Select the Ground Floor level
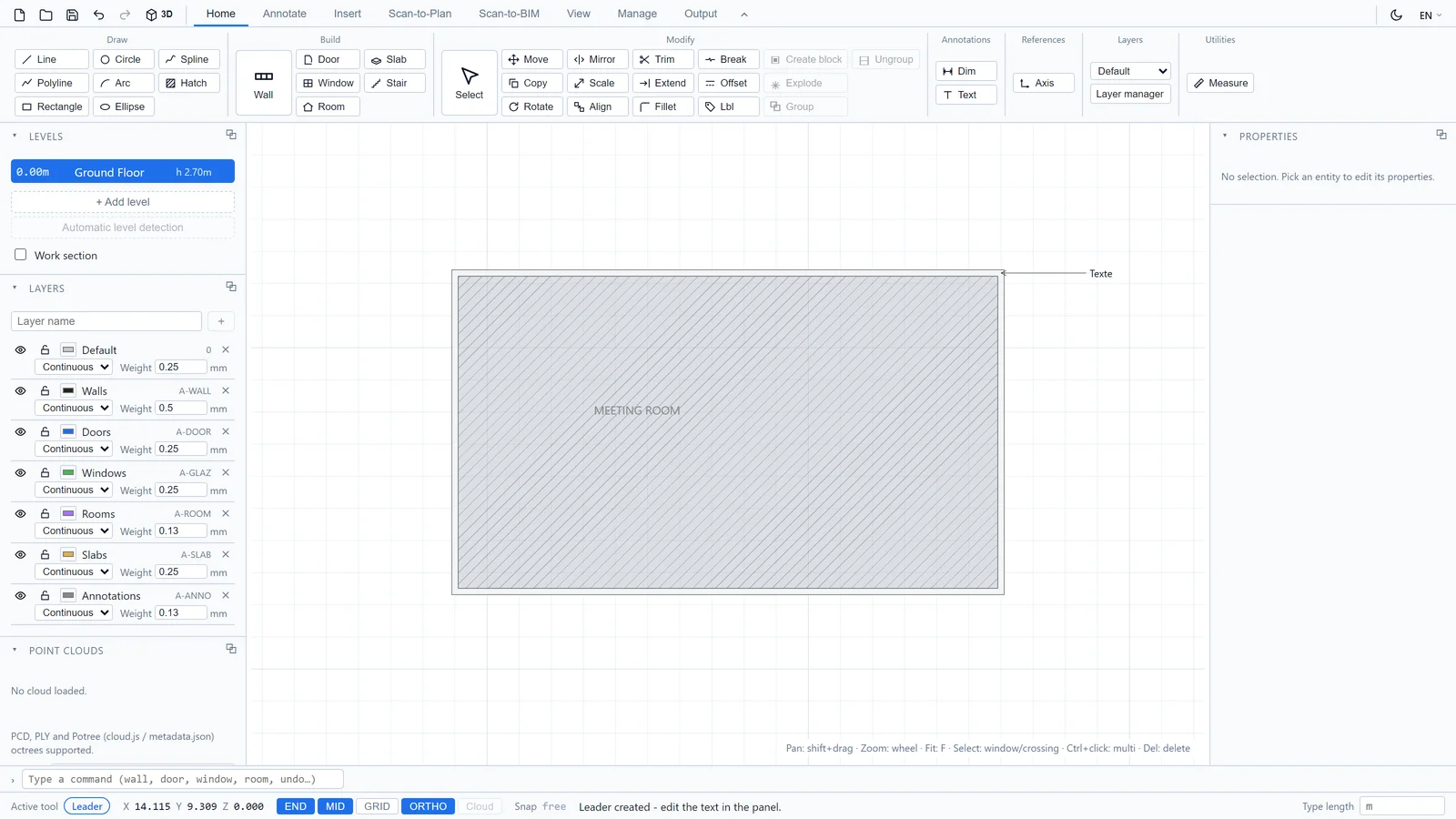Image resolution: width=1456 pixels, height=819 pixels. (123, 172)
